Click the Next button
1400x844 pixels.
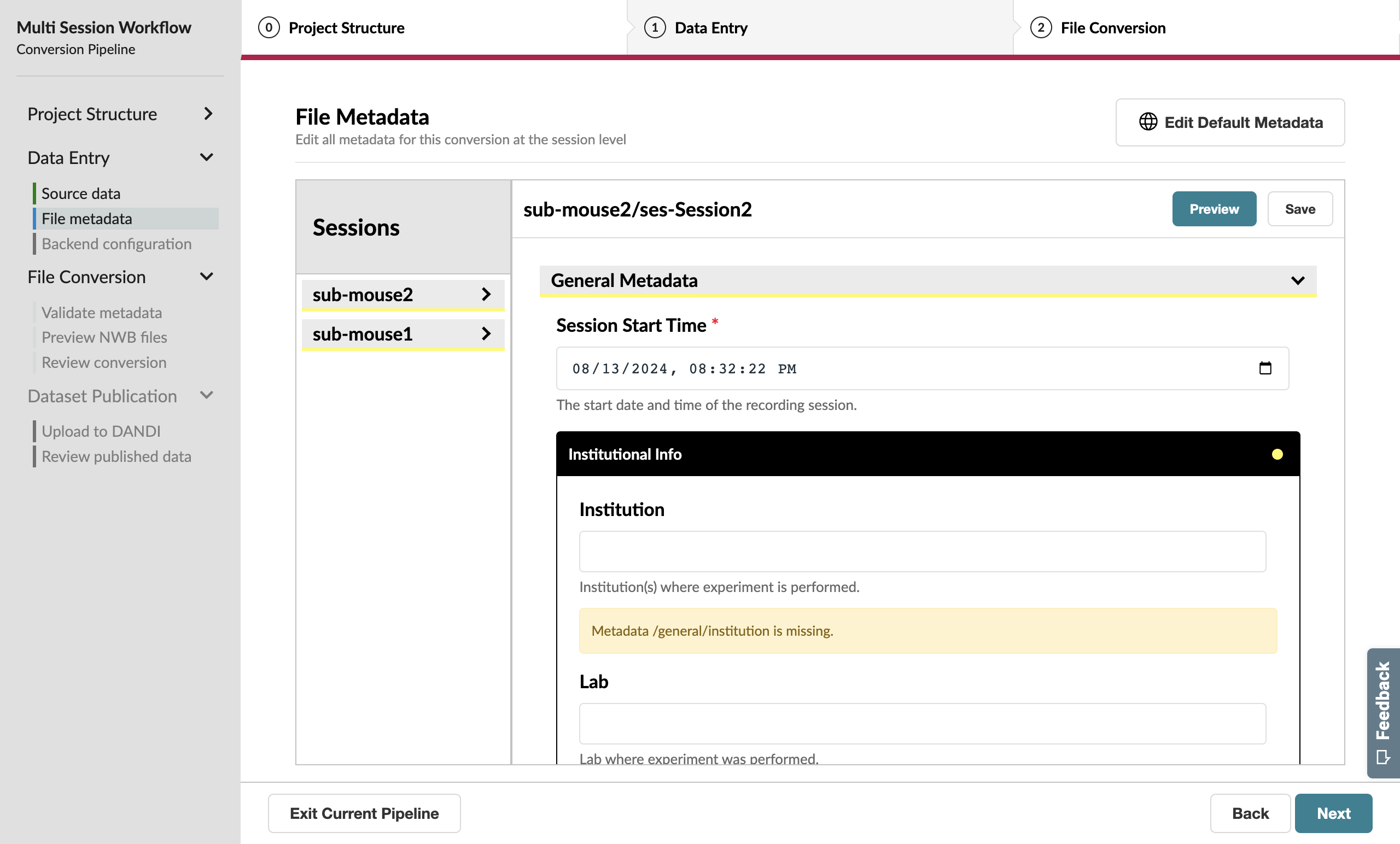1333,813
